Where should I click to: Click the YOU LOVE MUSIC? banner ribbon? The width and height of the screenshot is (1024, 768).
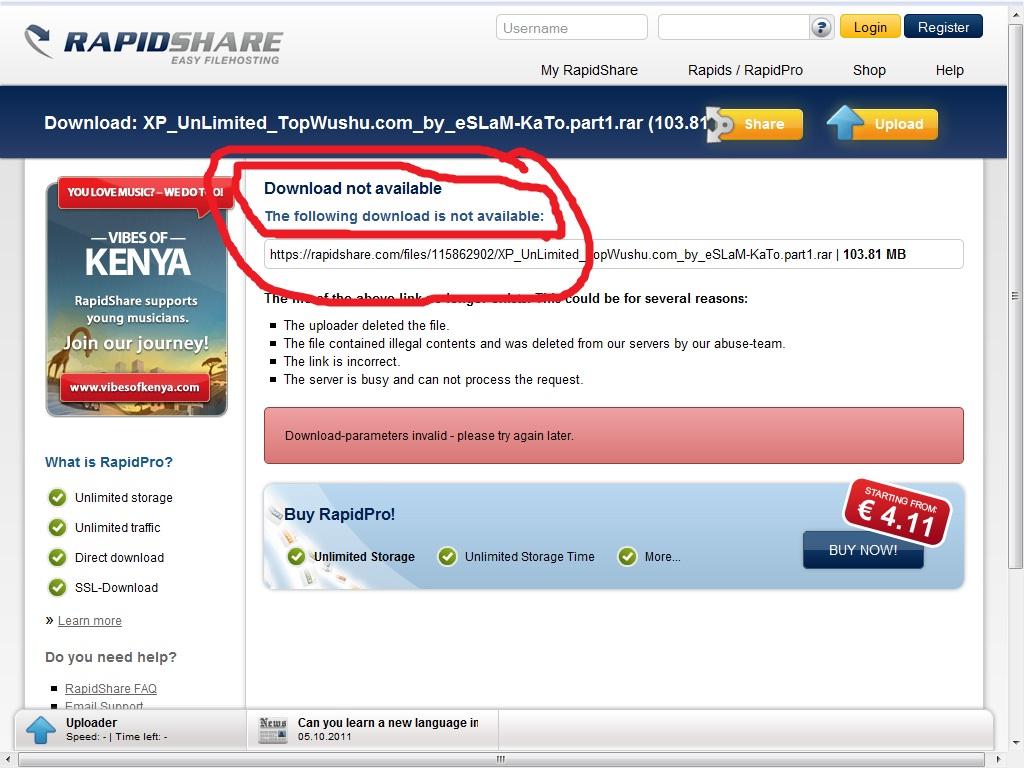[145, 192]
